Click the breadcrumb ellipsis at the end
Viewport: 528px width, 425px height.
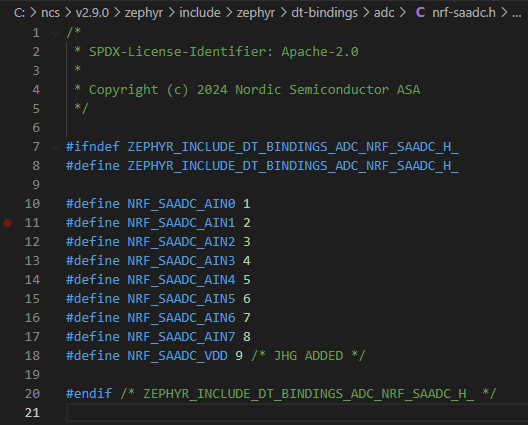click(x=517, y=13)
